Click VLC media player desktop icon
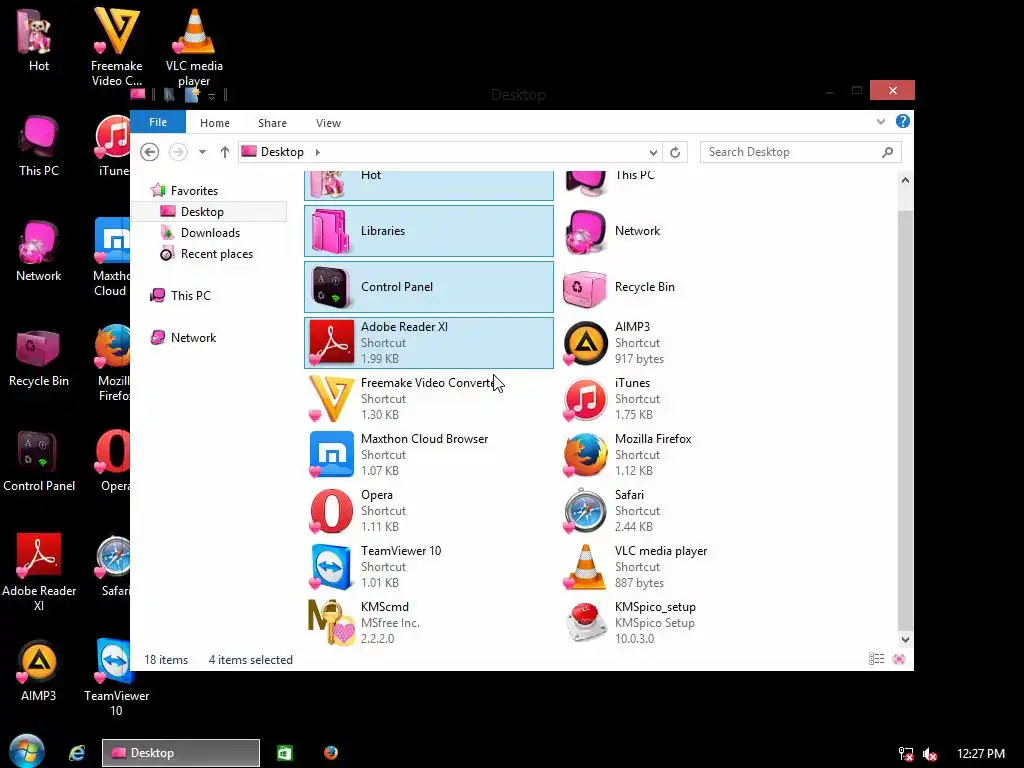This screenshot has width=1024, height=768. [x=194, y=47]
